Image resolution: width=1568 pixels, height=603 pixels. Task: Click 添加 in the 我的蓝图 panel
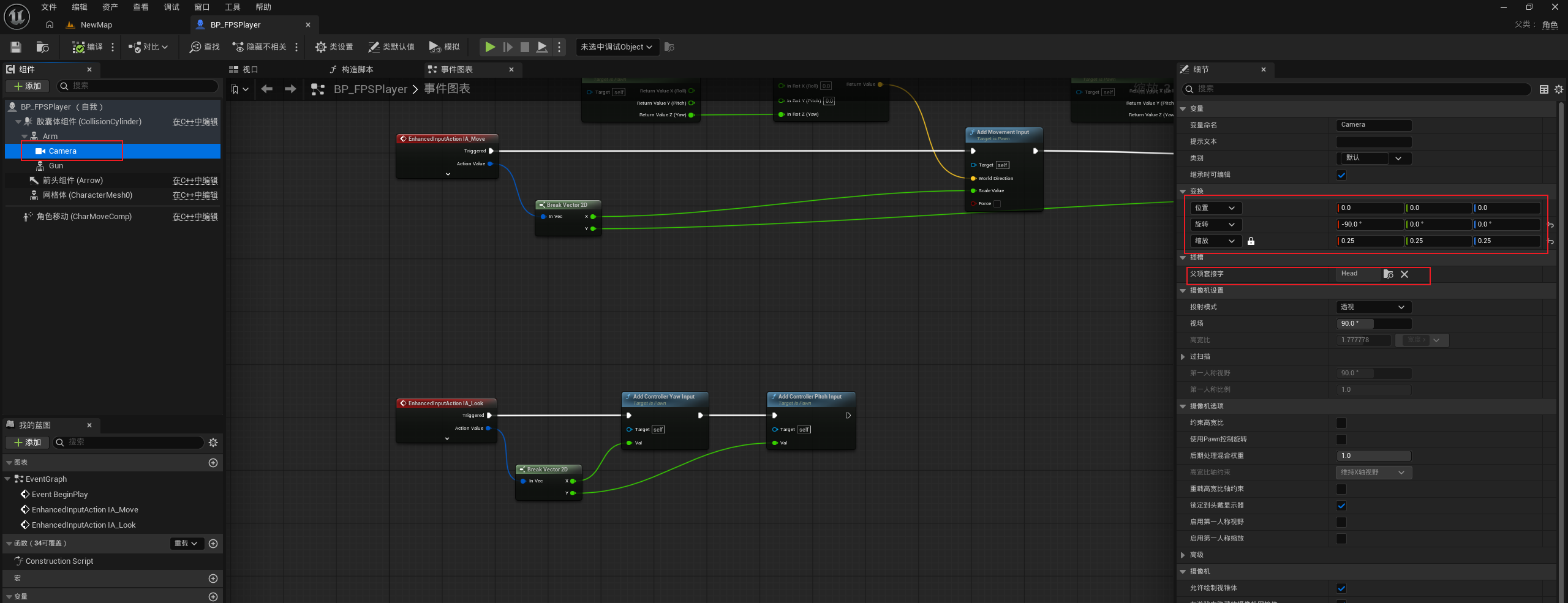click(x=28, y=443)
